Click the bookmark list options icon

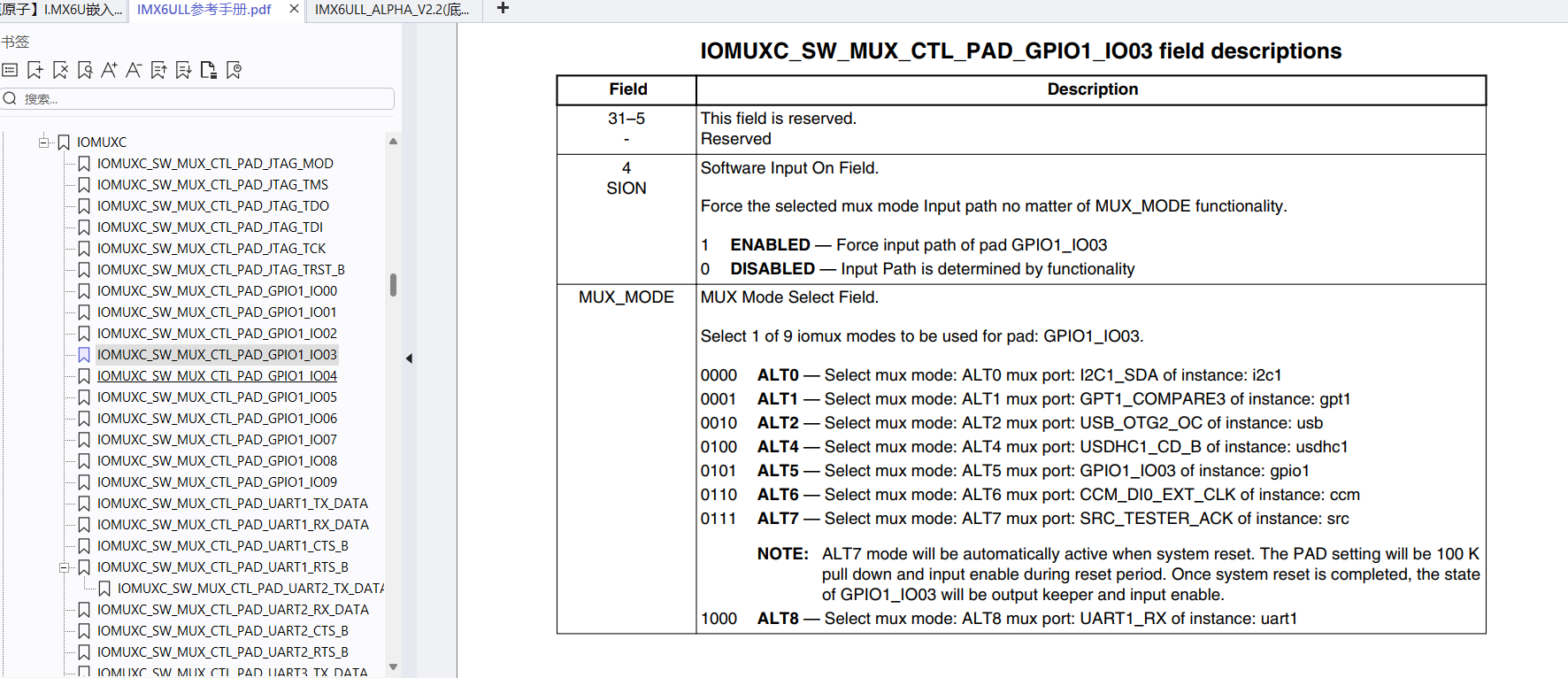pyautogui.click(x=10, y=70)
